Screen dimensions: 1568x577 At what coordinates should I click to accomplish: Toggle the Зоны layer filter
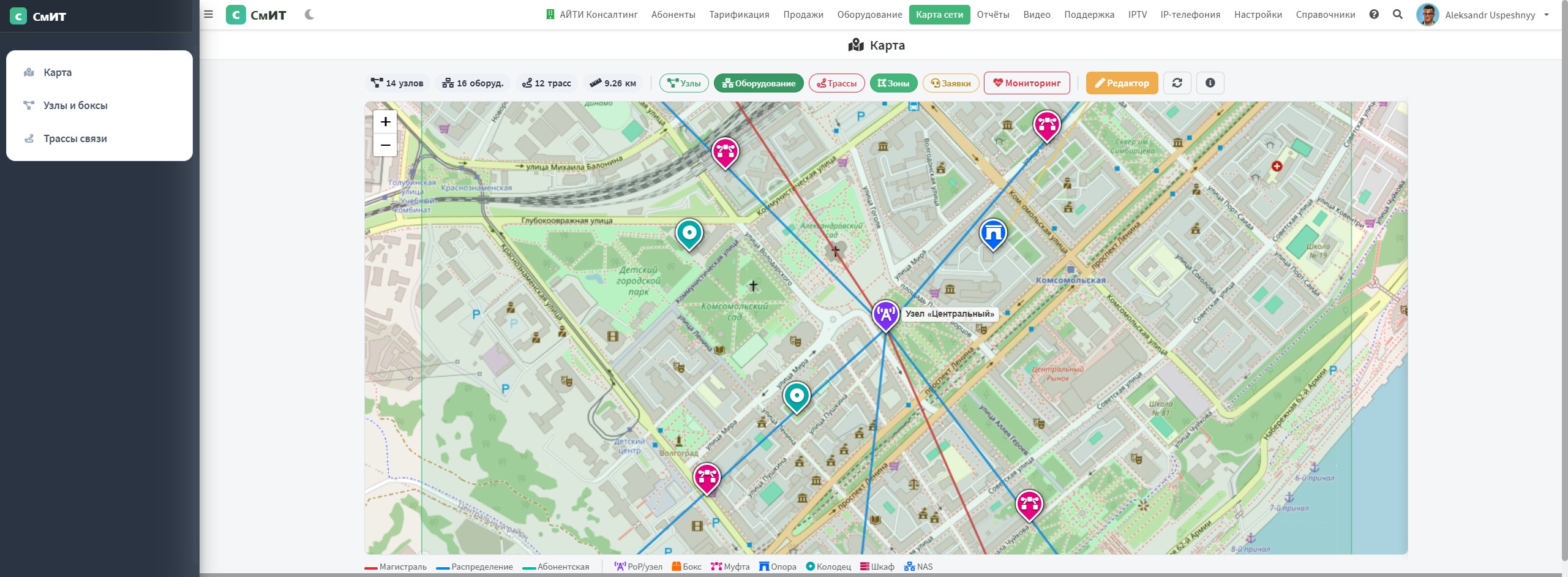tap(893, 83)
